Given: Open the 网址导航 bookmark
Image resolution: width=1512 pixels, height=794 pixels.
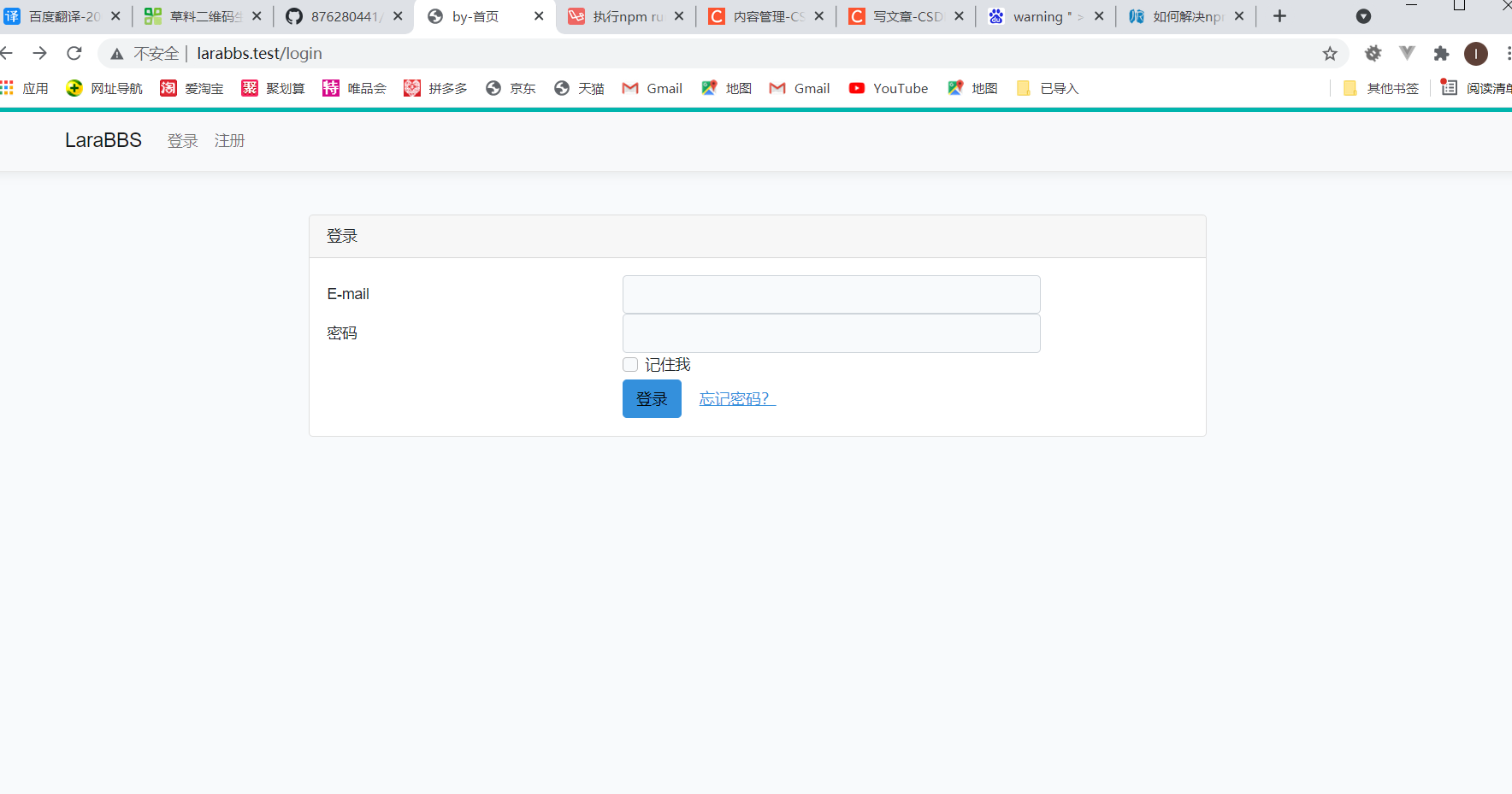Looking at the screenshot, I should (x=104, y=88).
